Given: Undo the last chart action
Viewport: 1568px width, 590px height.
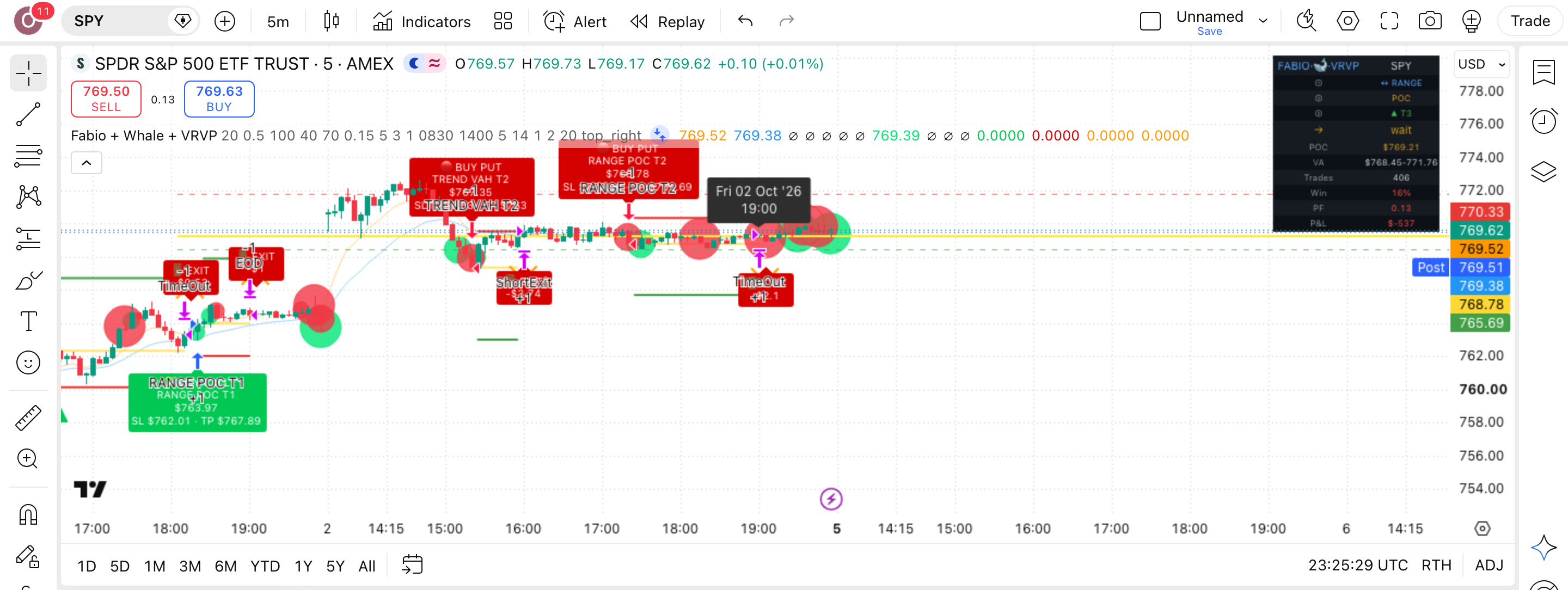Looking at the screenshot, I should pyautogui.click(x=745, y=21).
